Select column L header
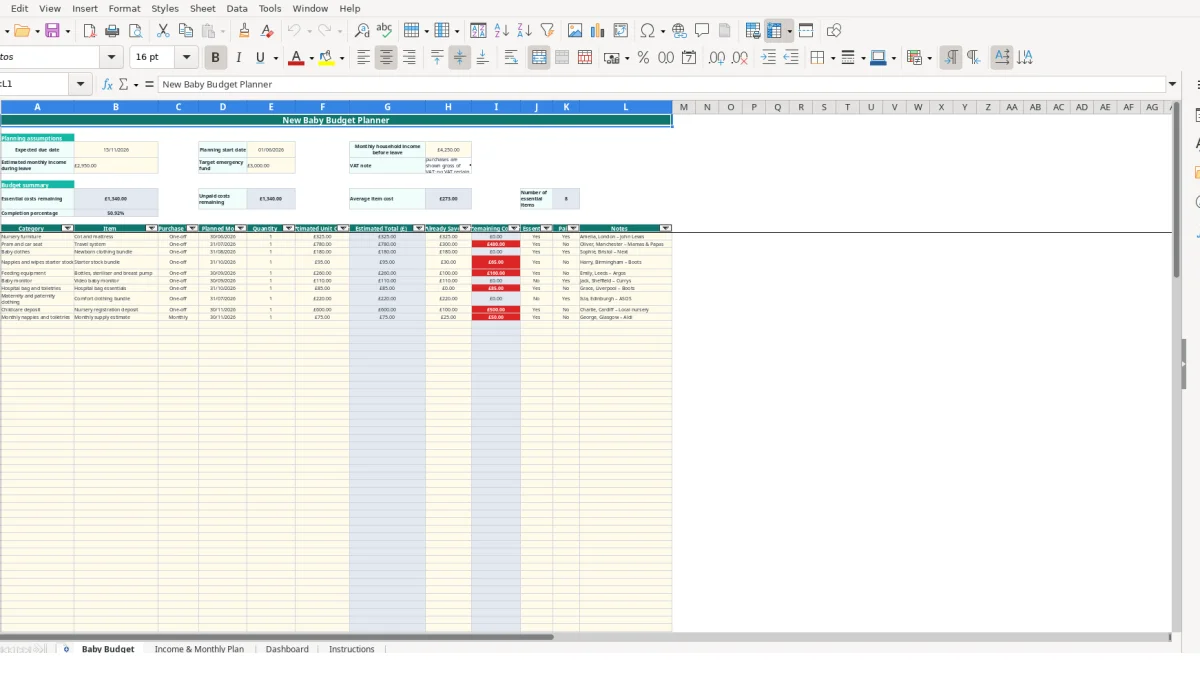 click(x=626, y=107)
